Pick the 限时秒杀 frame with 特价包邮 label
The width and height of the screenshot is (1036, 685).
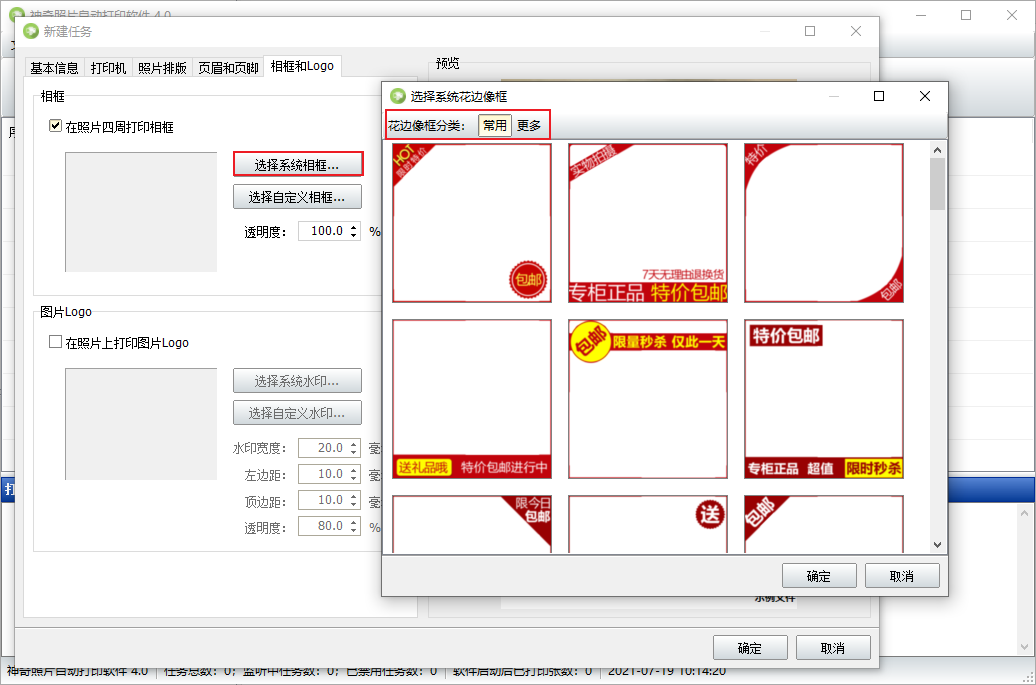[x=823, y=399]
